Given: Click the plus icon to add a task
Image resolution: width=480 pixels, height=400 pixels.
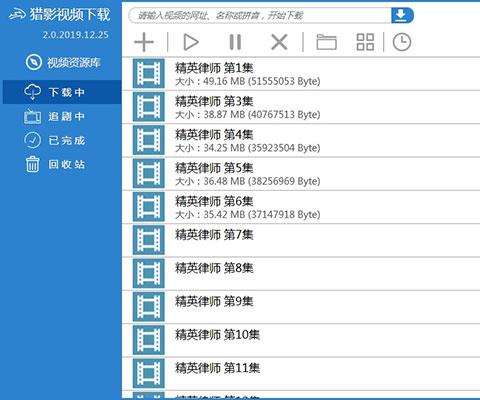Looking at the screenshot, I should (144, 42).
